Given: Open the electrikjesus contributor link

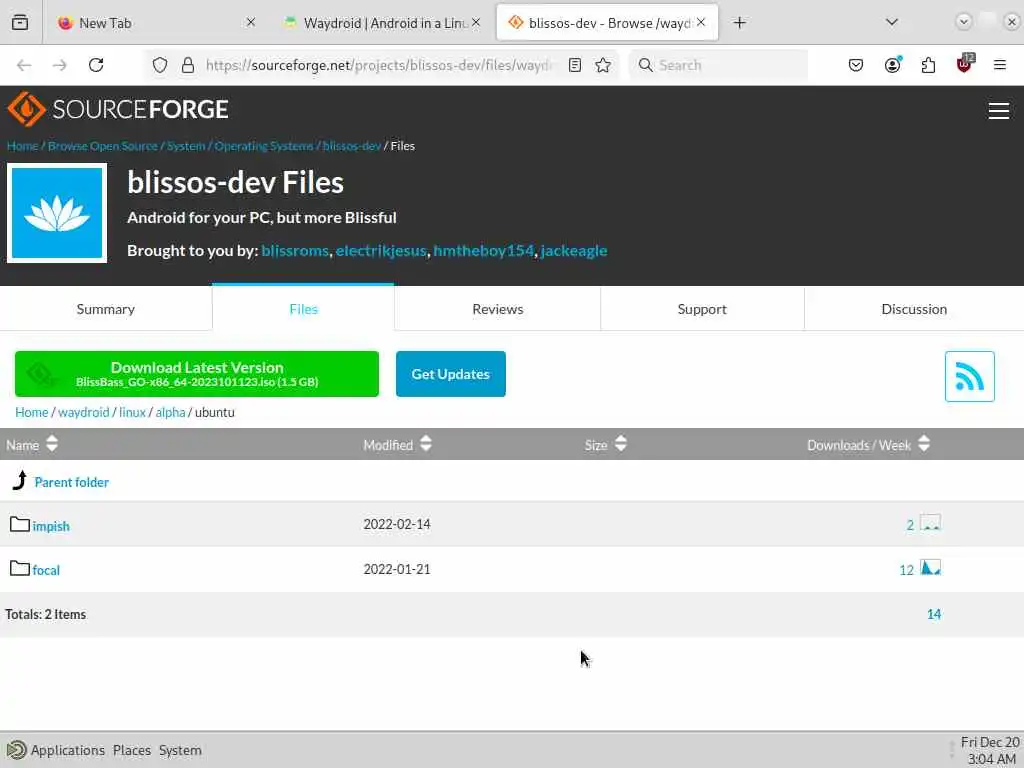Looking at the screenshot, I should click(x=381, y=251).
